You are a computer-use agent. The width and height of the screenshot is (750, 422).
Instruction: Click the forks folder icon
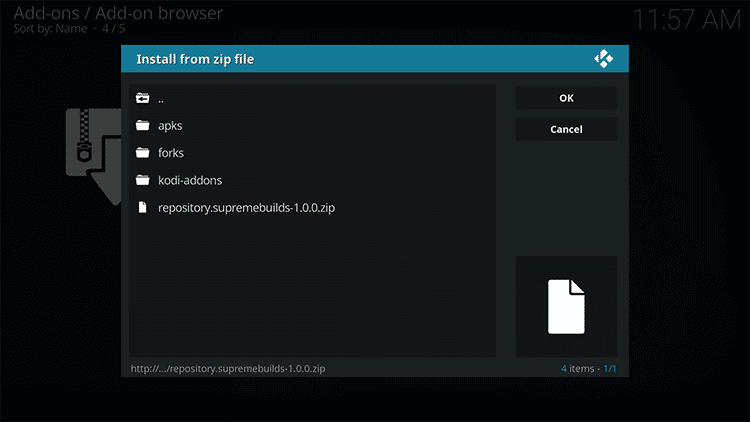tap(143, 153)
